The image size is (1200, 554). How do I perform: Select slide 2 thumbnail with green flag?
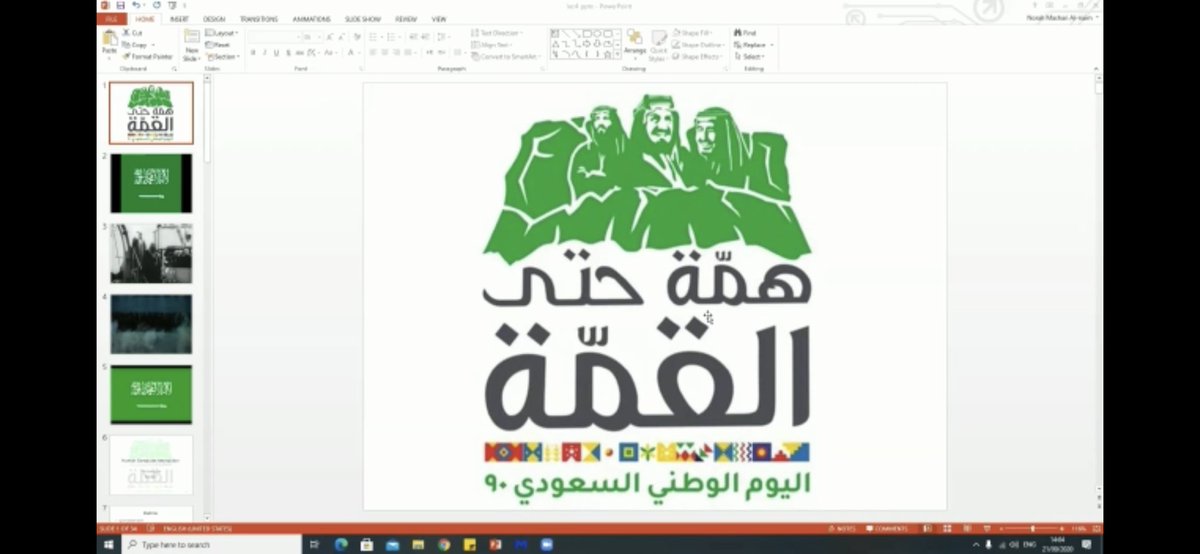click(x=151, y=183)
